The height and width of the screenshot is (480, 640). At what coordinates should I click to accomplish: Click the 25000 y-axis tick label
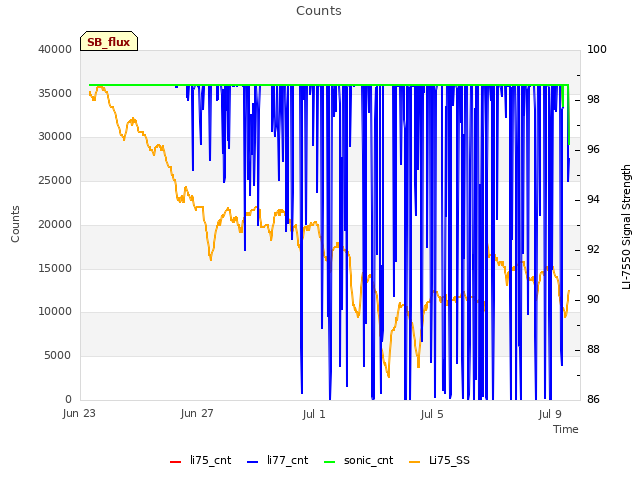point(55,180)
